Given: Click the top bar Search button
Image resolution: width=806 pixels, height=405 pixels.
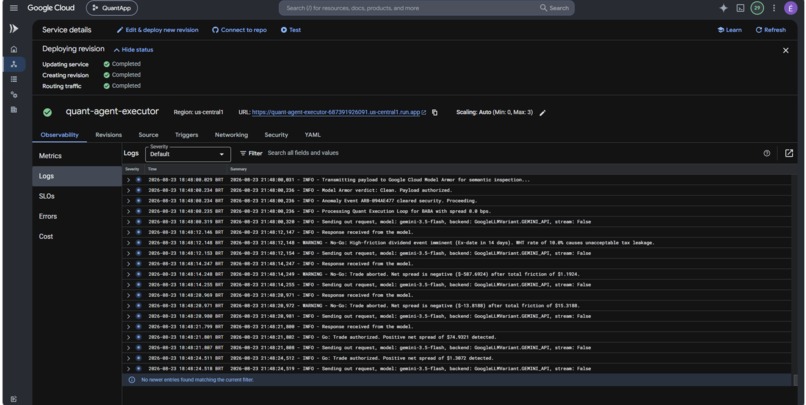Looking at the screenshot, I should (555, 8).
